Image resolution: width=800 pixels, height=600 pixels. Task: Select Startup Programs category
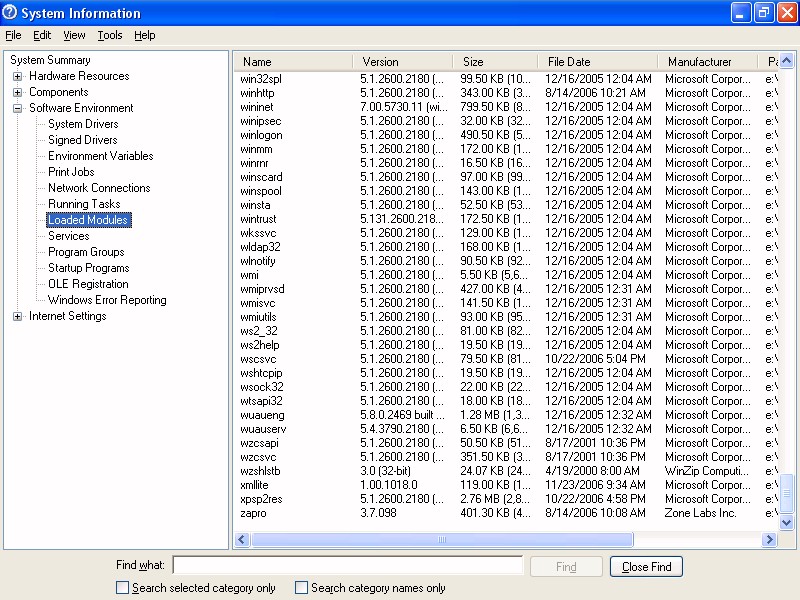(88, 268)
